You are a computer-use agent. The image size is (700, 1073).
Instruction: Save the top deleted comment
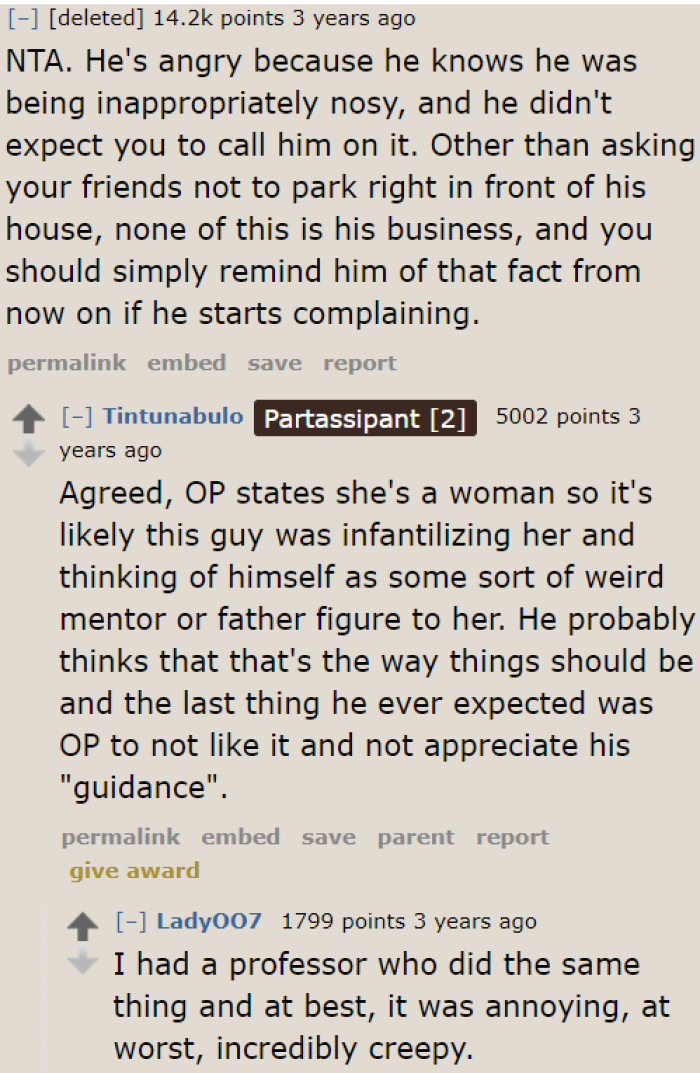tap(274, 362)
